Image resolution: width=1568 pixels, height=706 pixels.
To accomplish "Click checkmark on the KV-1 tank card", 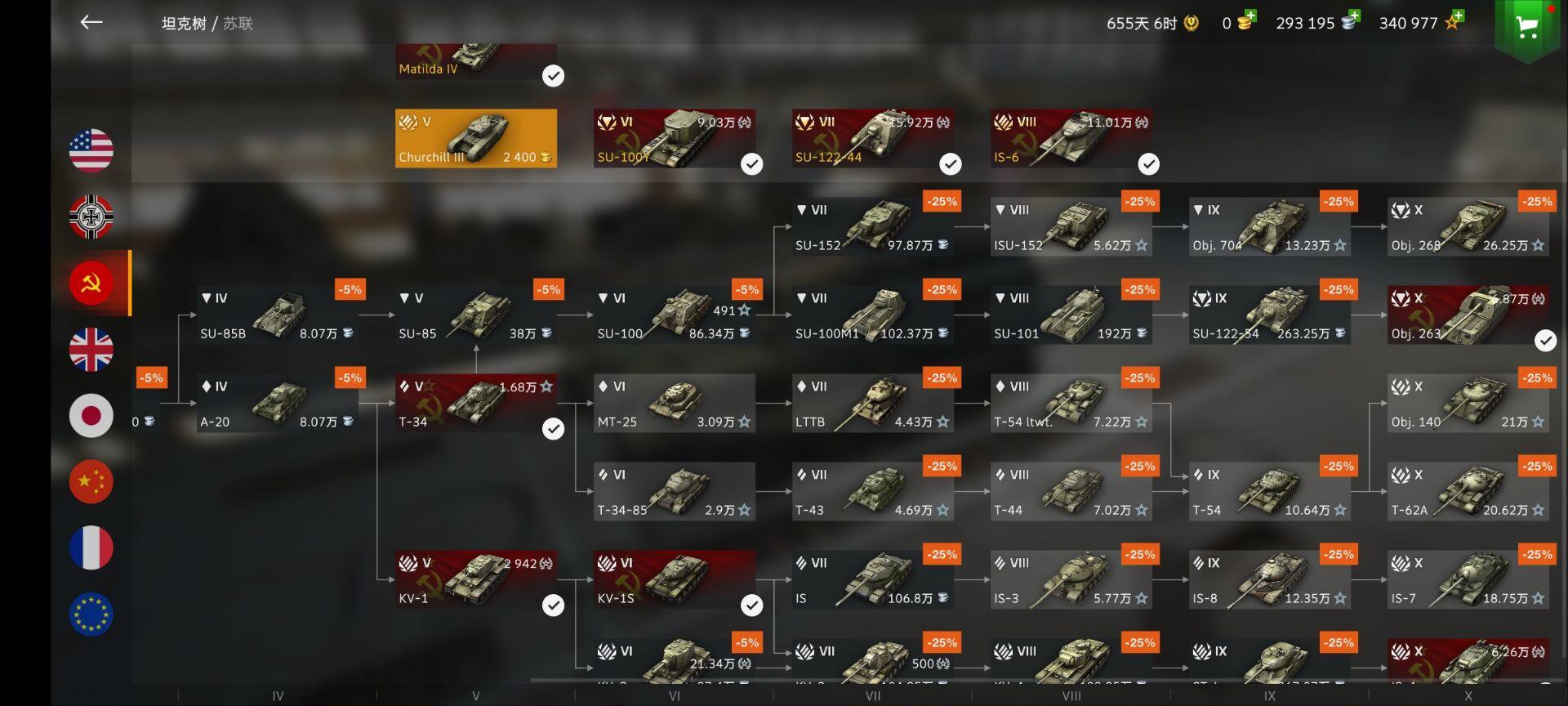I will point(553,605).
